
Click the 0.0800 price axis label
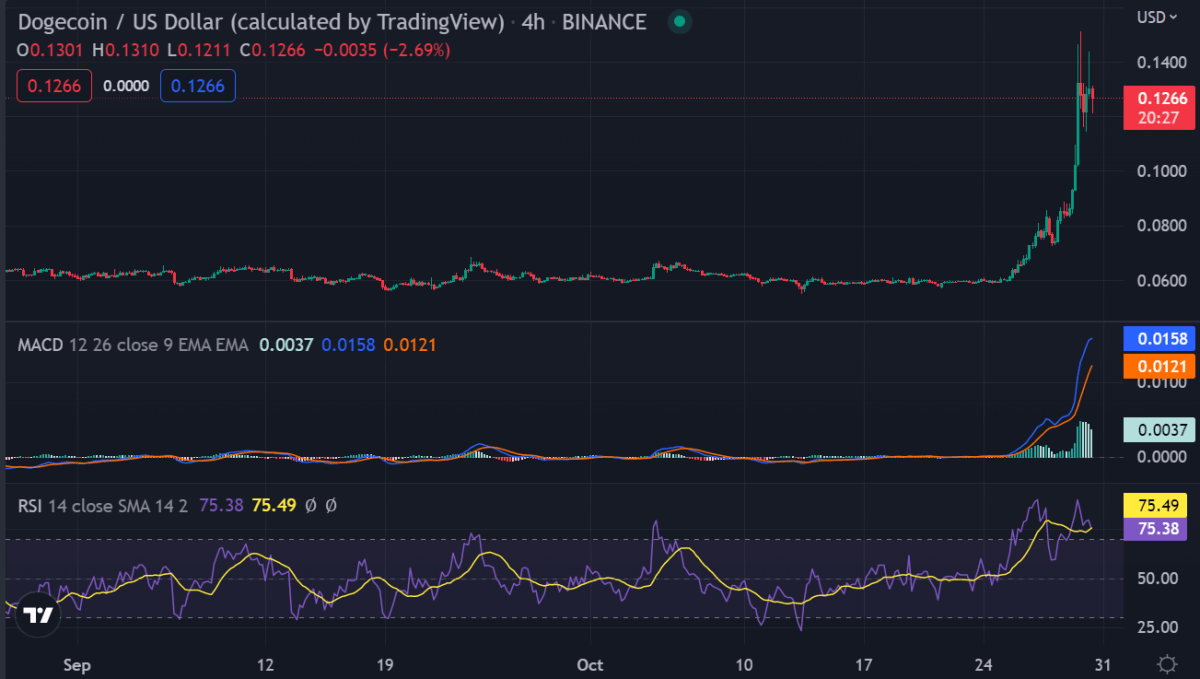coord(1163,225)
